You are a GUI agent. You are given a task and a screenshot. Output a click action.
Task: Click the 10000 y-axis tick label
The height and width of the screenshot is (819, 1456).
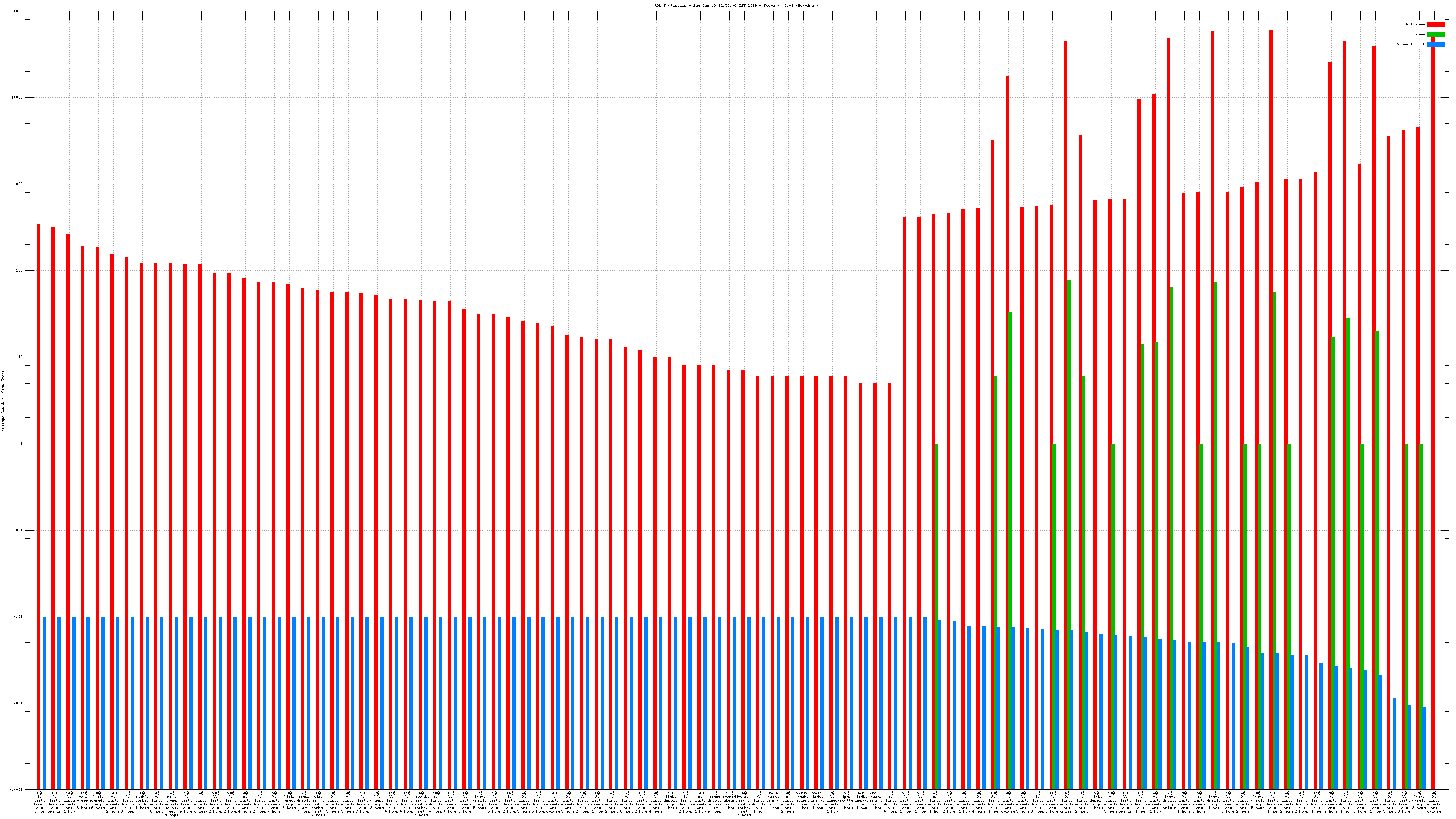pos(17,97)
